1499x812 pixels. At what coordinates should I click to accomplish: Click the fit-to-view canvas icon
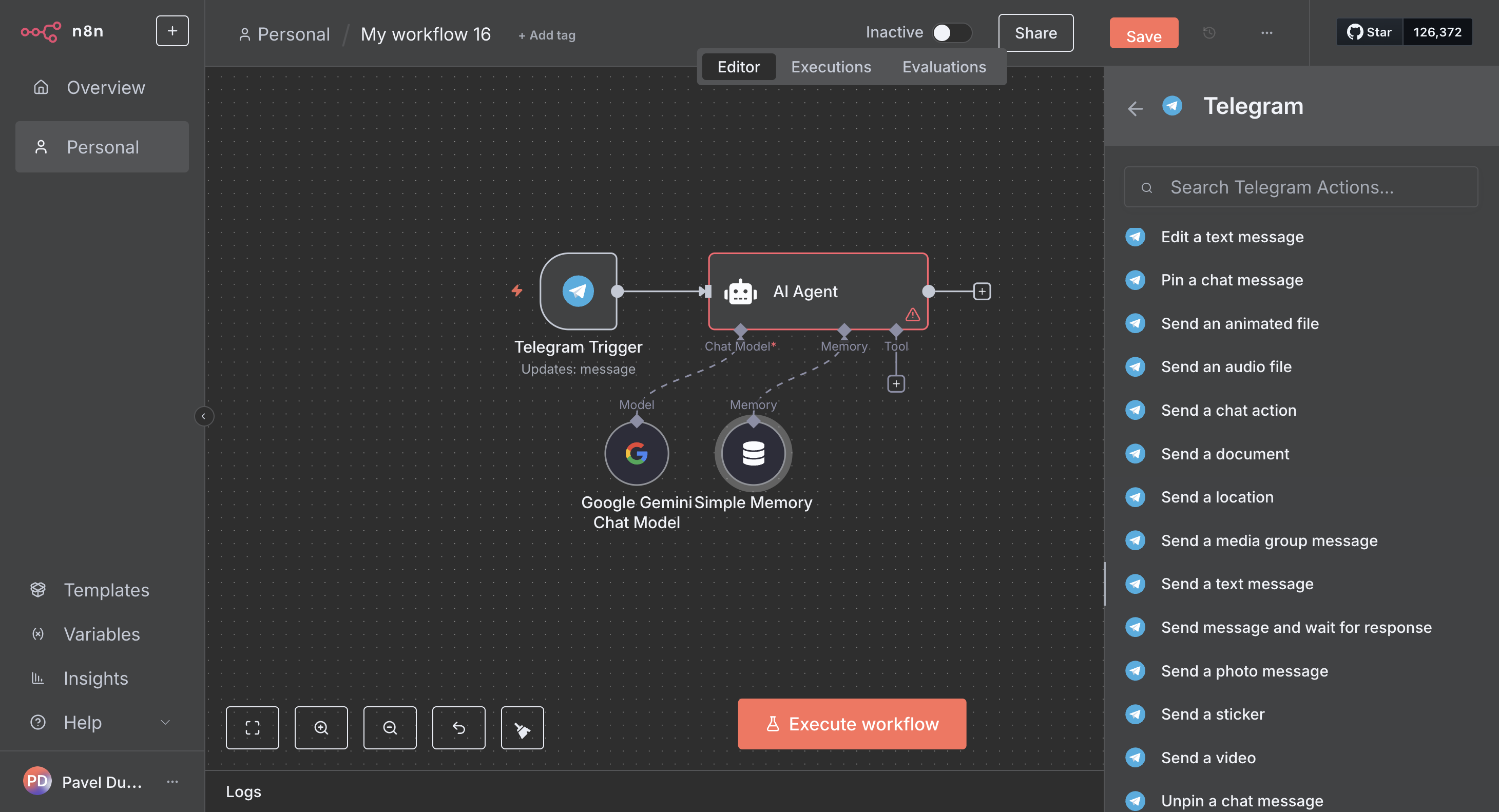[x=252, y=727]
